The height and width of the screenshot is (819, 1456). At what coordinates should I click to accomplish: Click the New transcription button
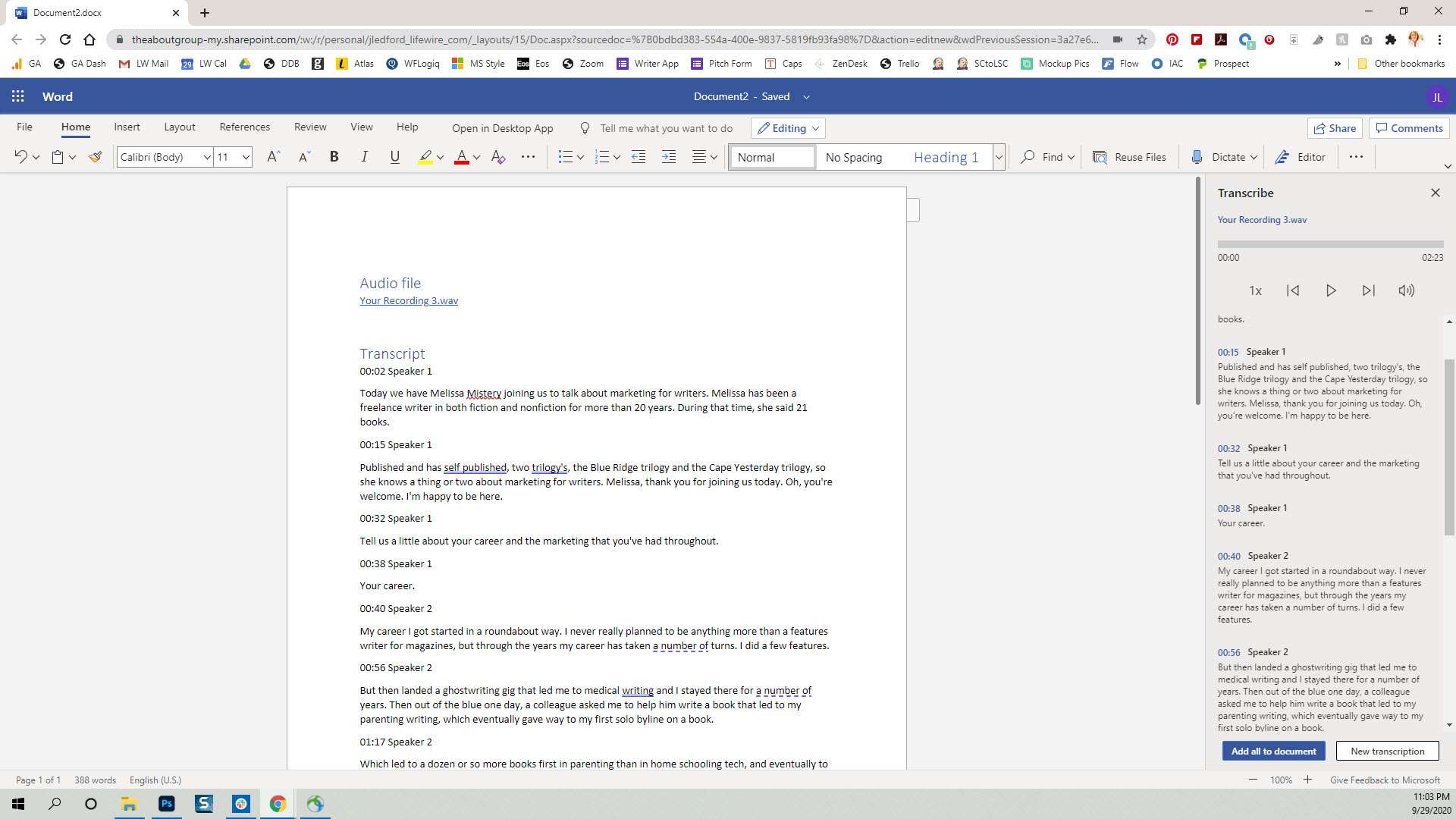1388,751
